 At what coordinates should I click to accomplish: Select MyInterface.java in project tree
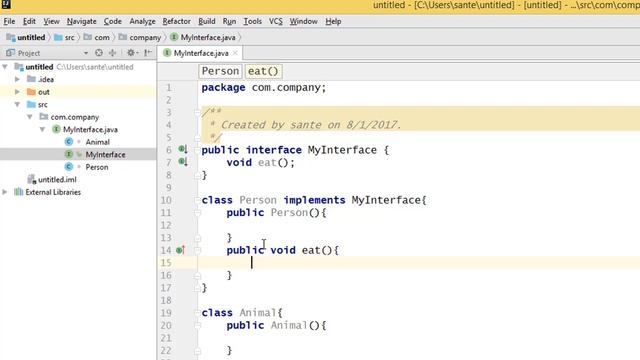pos(85,129)
